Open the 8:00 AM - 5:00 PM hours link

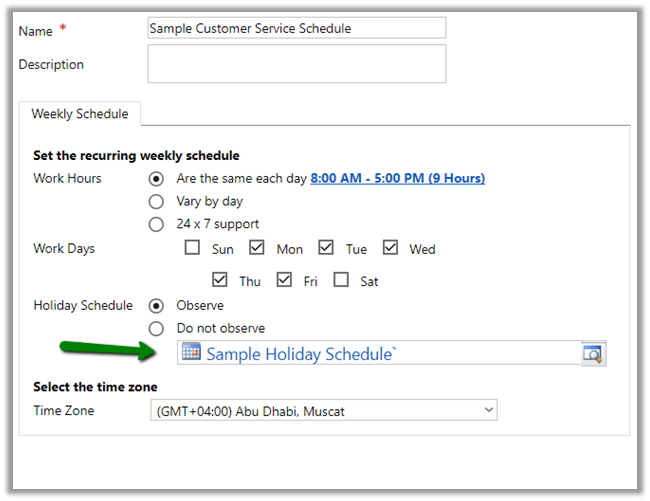[x=397, y=179]
